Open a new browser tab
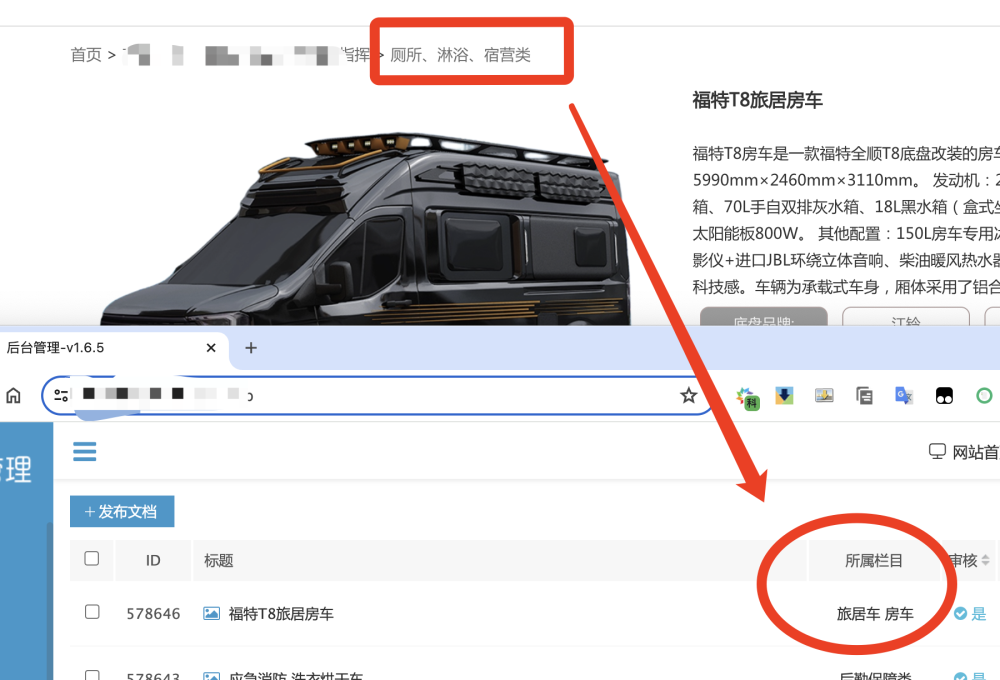Screen dimensions: 1000x680 [251, 348]
